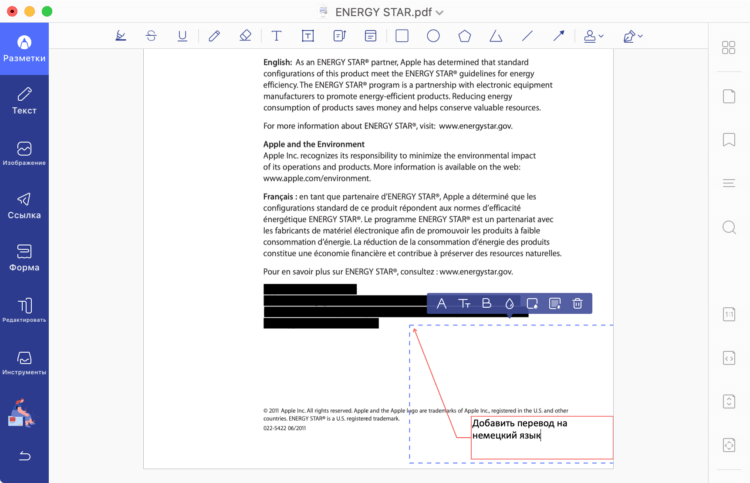
Task: Fit the whole page in view
Action: pyautogui.click(x=728, y=445)
